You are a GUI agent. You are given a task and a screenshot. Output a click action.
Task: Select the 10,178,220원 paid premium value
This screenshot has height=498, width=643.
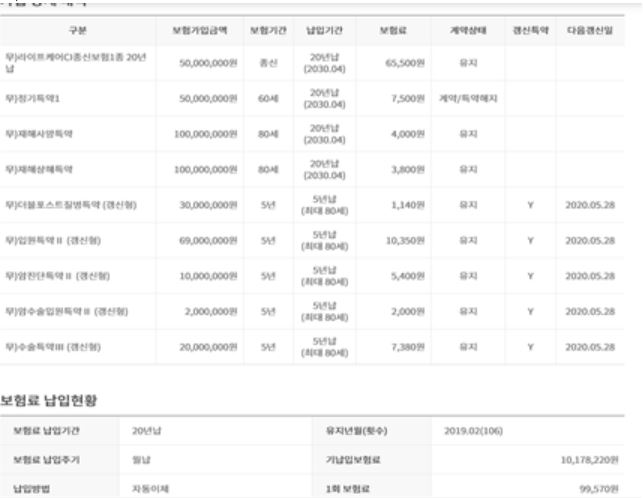[x=589, y=460]
